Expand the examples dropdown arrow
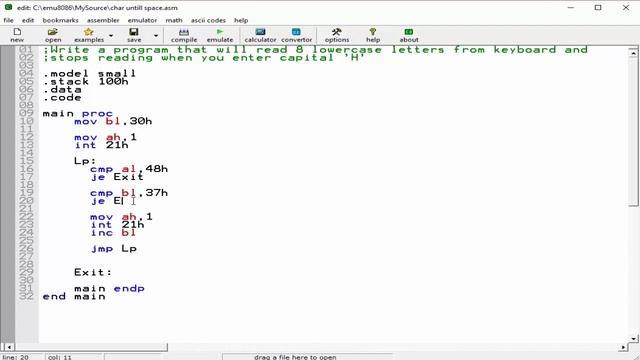 coord(111,36)
